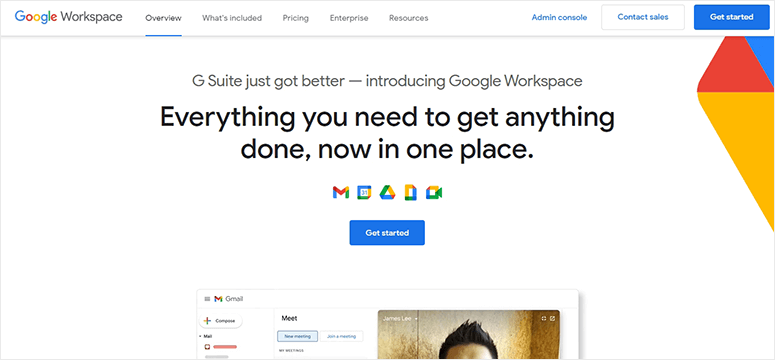Image resolution: width=775 pixels, height=360 pixels.
Task: Open the Pricing tab
Action: tap(296, 18)
